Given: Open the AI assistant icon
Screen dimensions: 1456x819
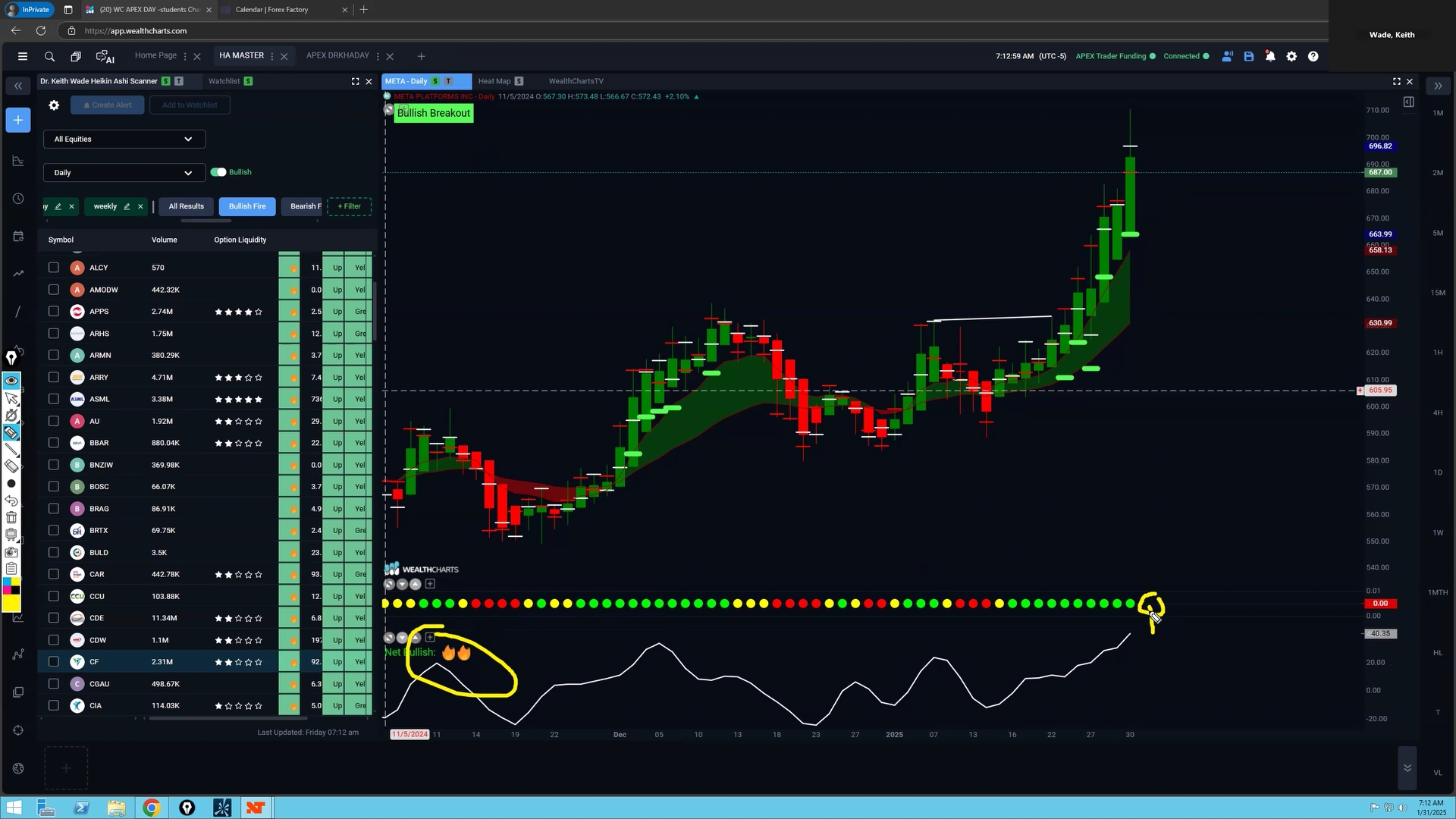Looking at the screenshot, I should 105,56.
